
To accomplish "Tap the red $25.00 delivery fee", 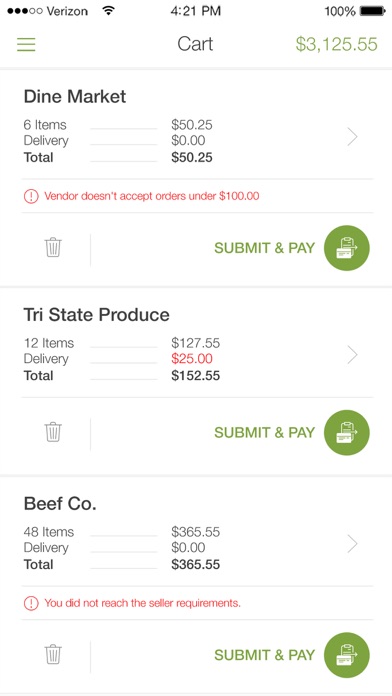I will (x=192, y=359).
